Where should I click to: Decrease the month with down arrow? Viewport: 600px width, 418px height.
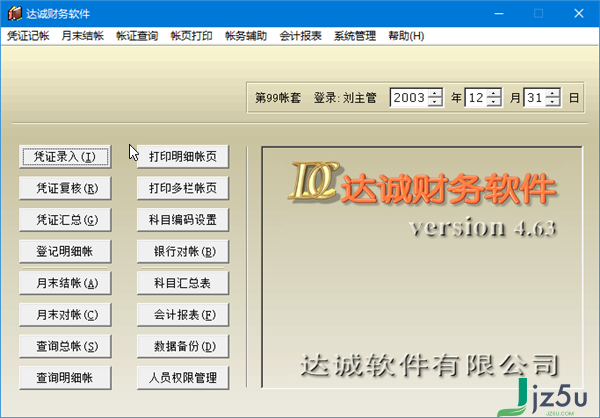tap(494, 102)
